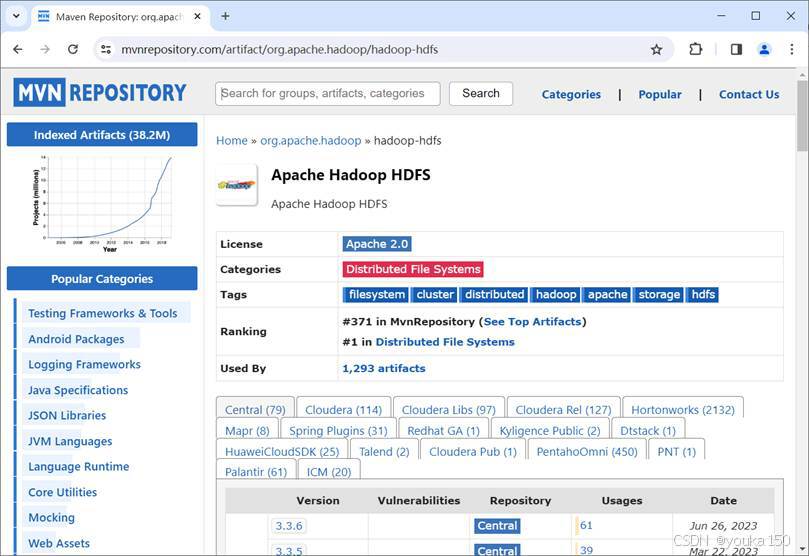Click the hadoop tag

(556, 295)
